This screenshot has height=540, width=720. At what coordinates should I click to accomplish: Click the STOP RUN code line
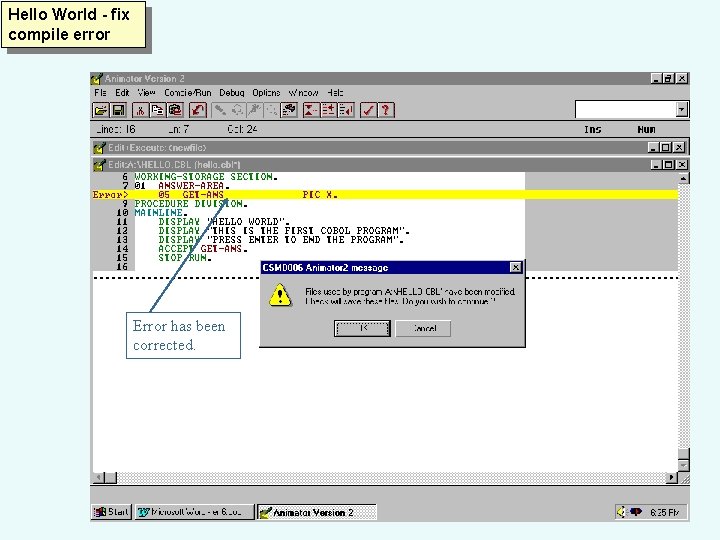coord(185,258)
